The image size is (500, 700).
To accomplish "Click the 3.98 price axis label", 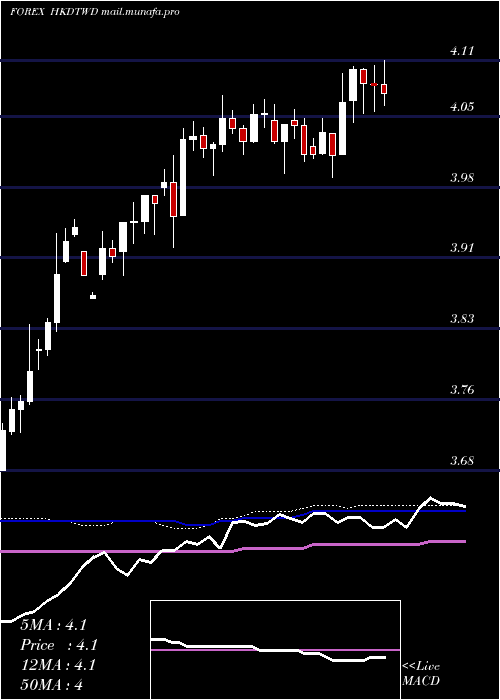I will point(461,178).
